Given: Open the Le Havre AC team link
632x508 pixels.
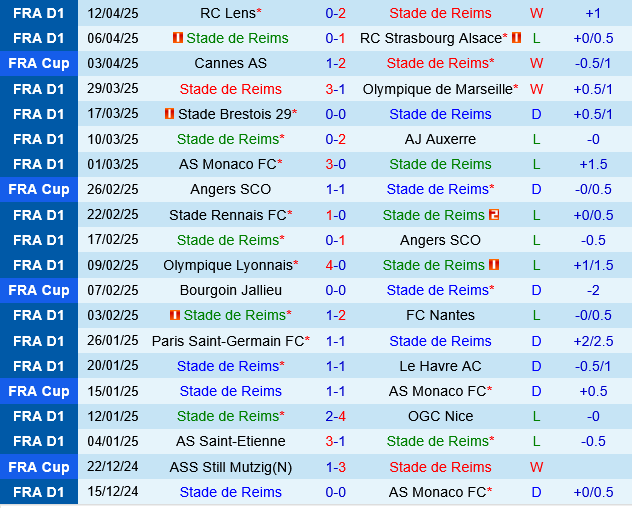Looking at the screenshot, I should [440, 366].
